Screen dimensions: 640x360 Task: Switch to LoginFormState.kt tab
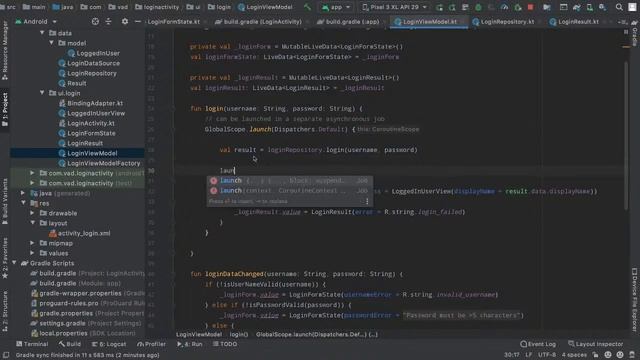click(174, 22)
